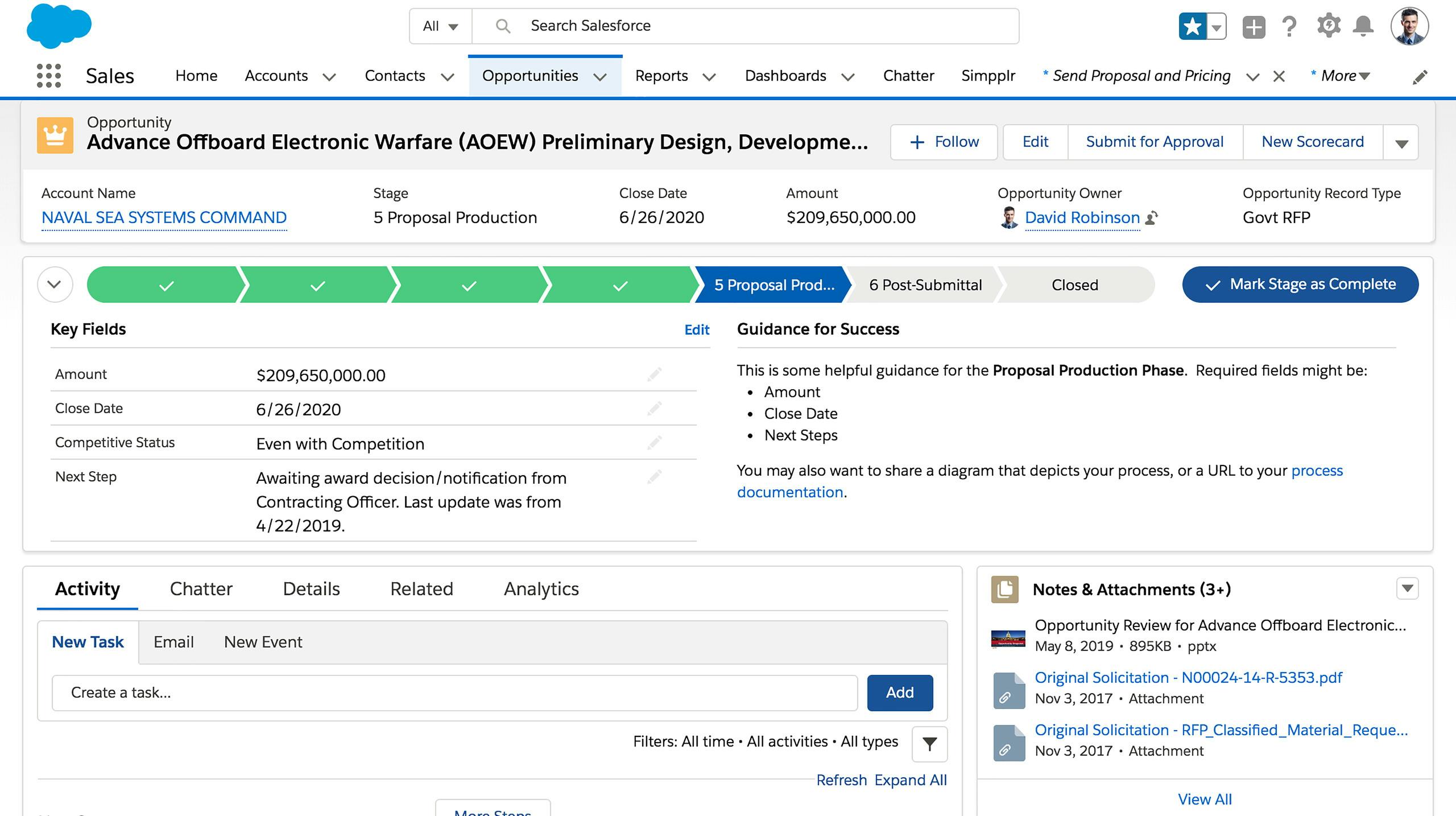Expand the Dashboards nav dropdown chevron

point(848,77)
